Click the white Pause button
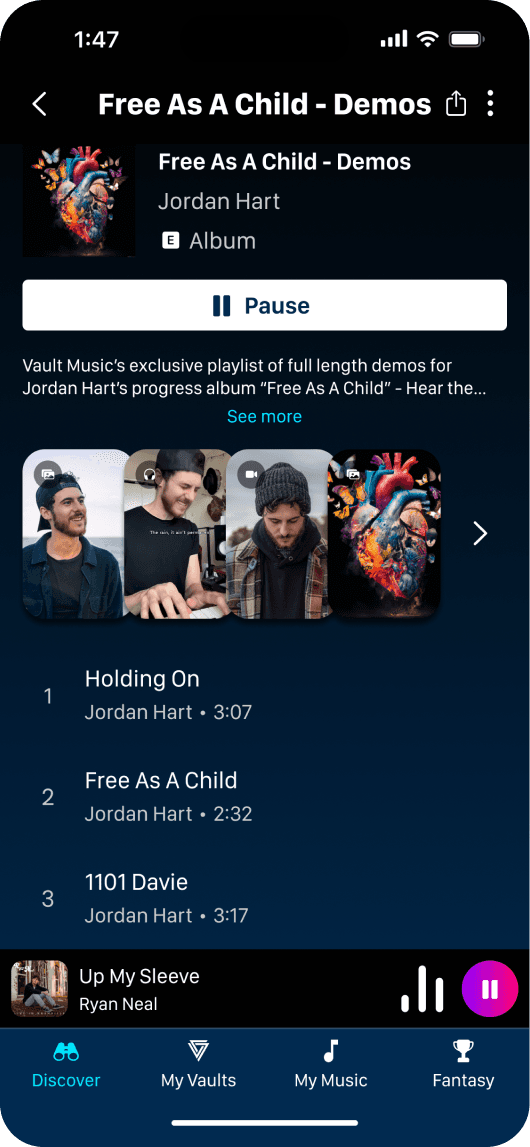Screen dimensions: 530x1147 pos(265,305)
